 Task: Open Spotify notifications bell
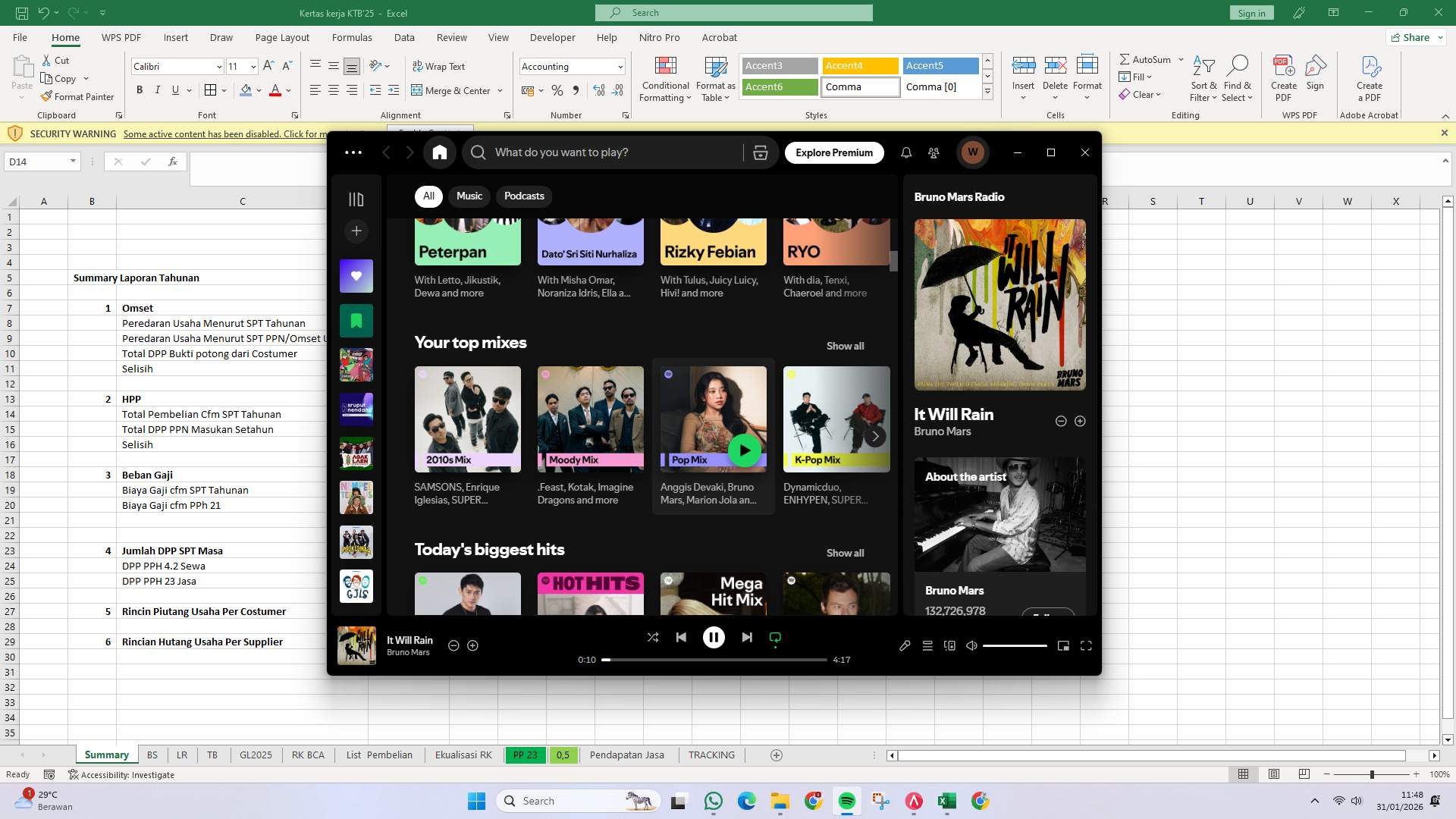pyautogui.click(x=906, y=152)
